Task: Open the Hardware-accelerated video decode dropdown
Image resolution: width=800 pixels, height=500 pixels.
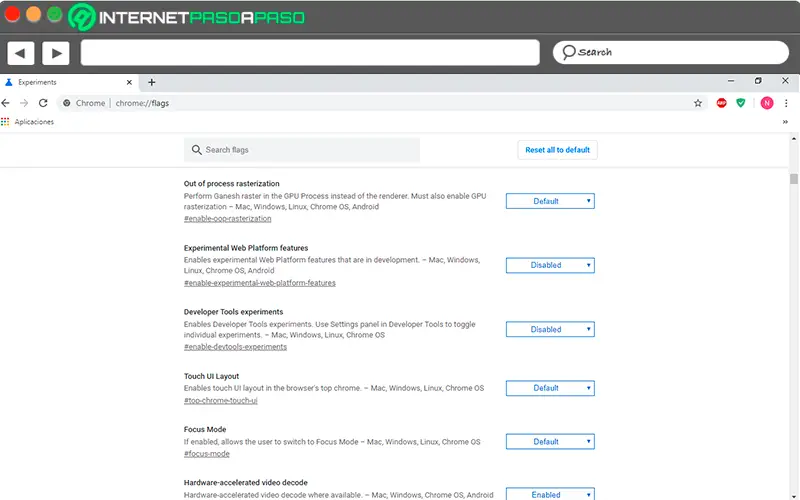Action: point(550,494)
